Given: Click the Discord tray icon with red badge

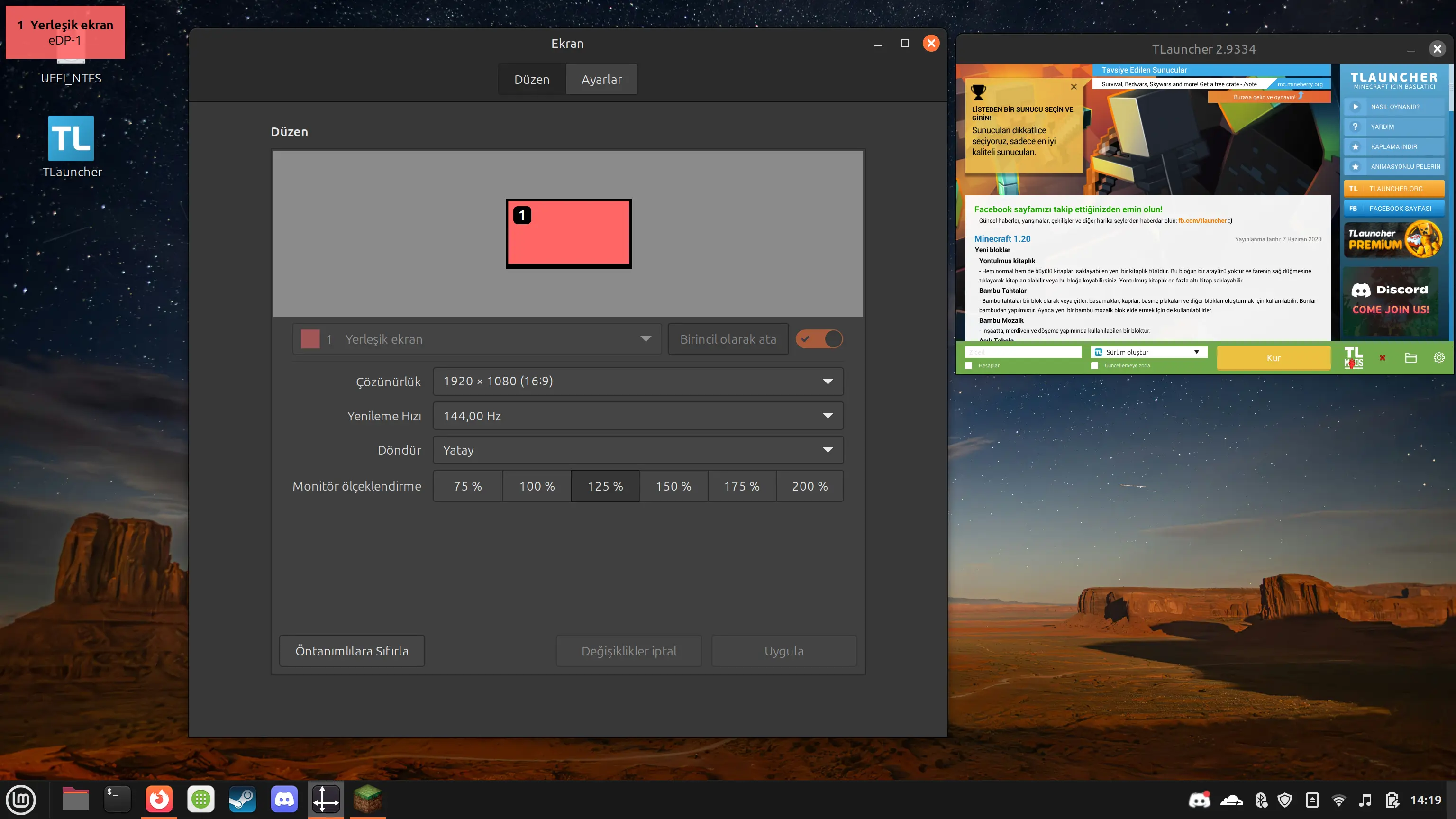Looking at the screenshot, I should coord(1199,800).
